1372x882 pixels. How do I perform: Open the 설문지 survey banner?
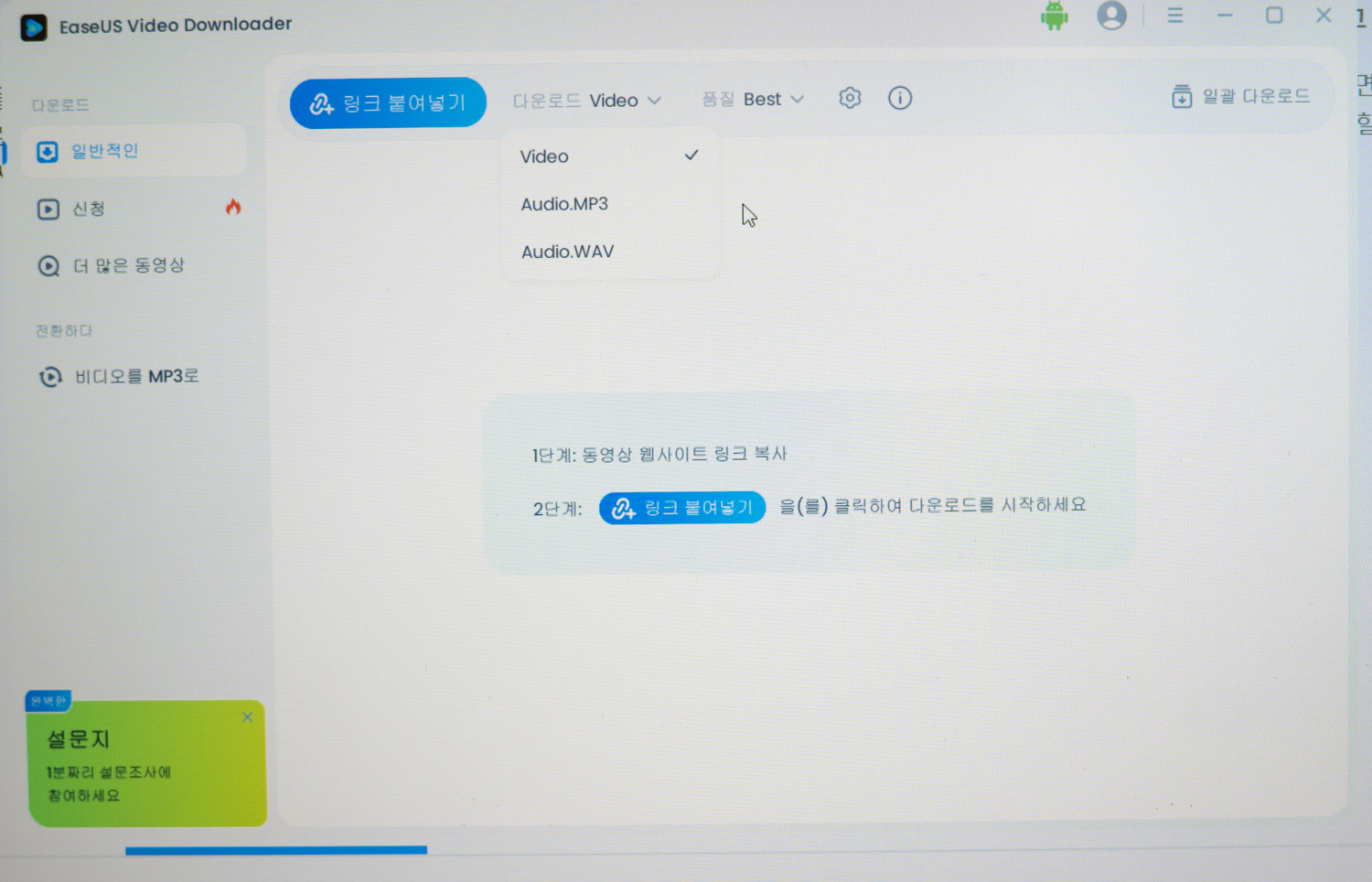(x=147, y=763)
